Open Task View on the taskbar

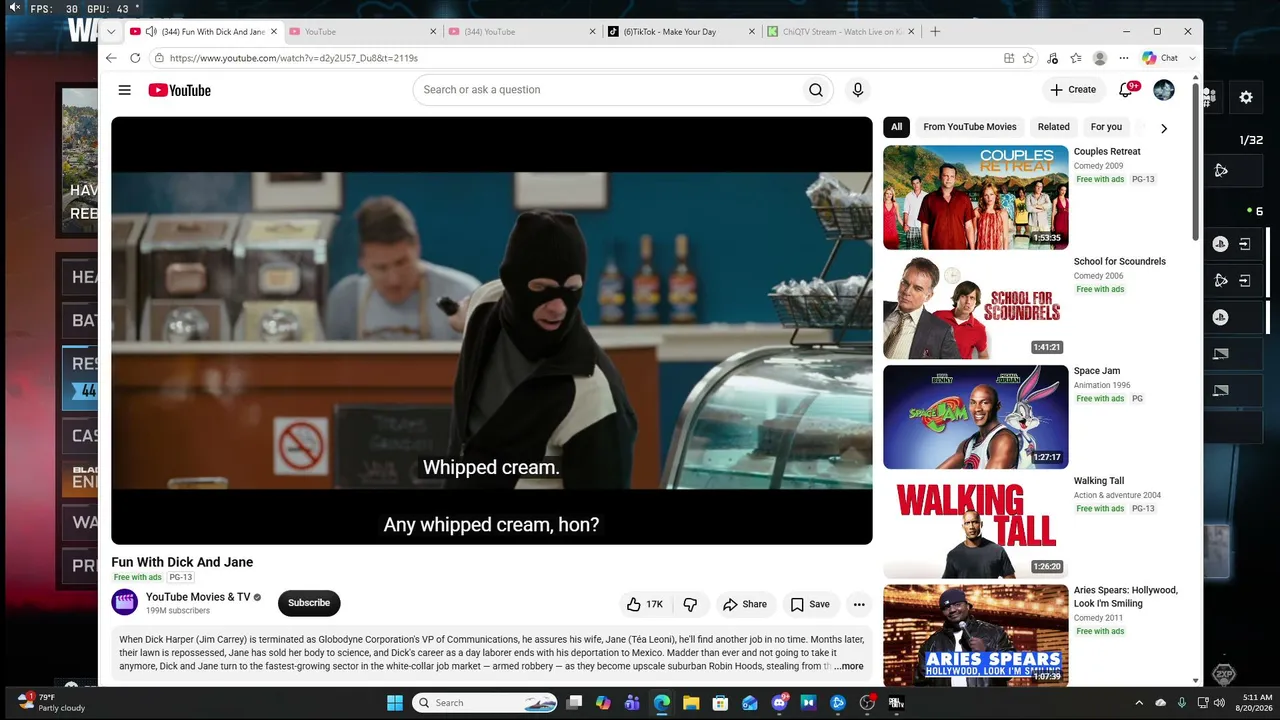click(574, 703)
